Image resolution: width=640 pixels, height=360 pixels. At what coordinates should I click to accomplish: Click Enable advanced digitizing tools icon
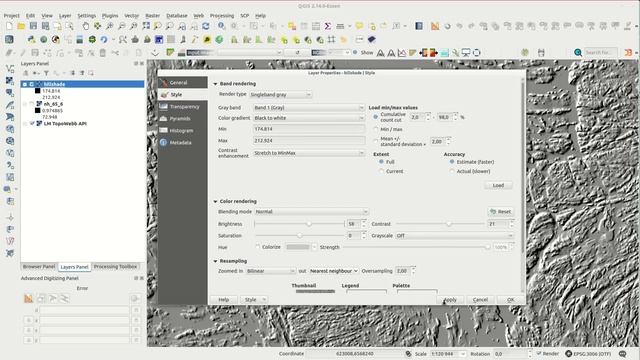(x=28, y=299)
